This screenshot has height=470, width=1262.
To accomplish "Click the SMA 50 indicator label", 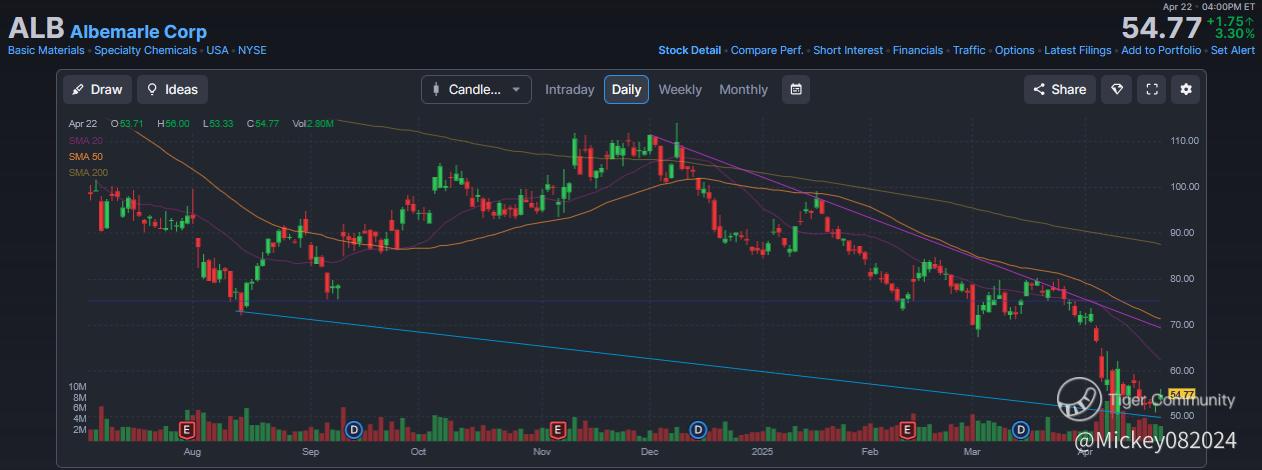I will pyautogui.click(x=85, y=156).
